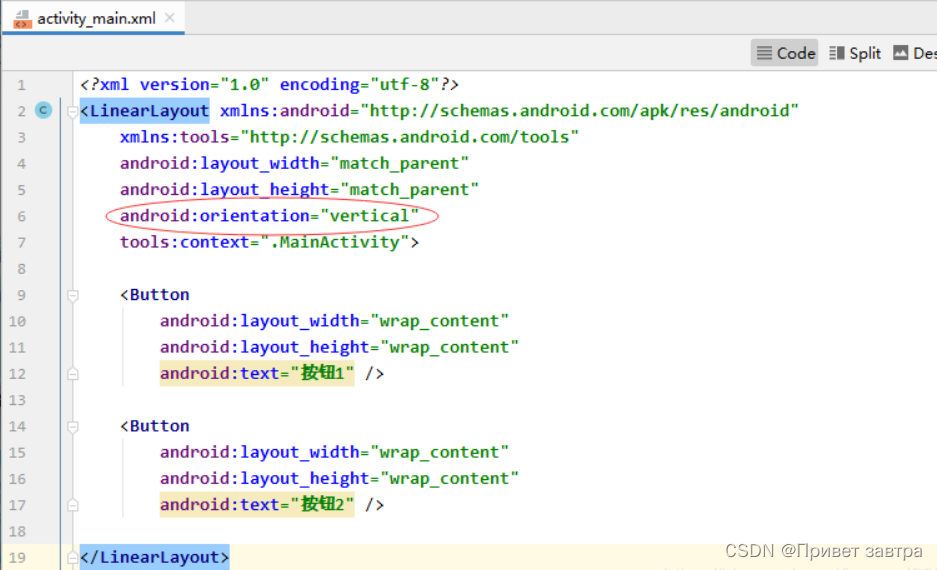Click line number 8 in the gutter
Image resolution: width=937 pixels, height=570 pixels.
click(22, 269)
